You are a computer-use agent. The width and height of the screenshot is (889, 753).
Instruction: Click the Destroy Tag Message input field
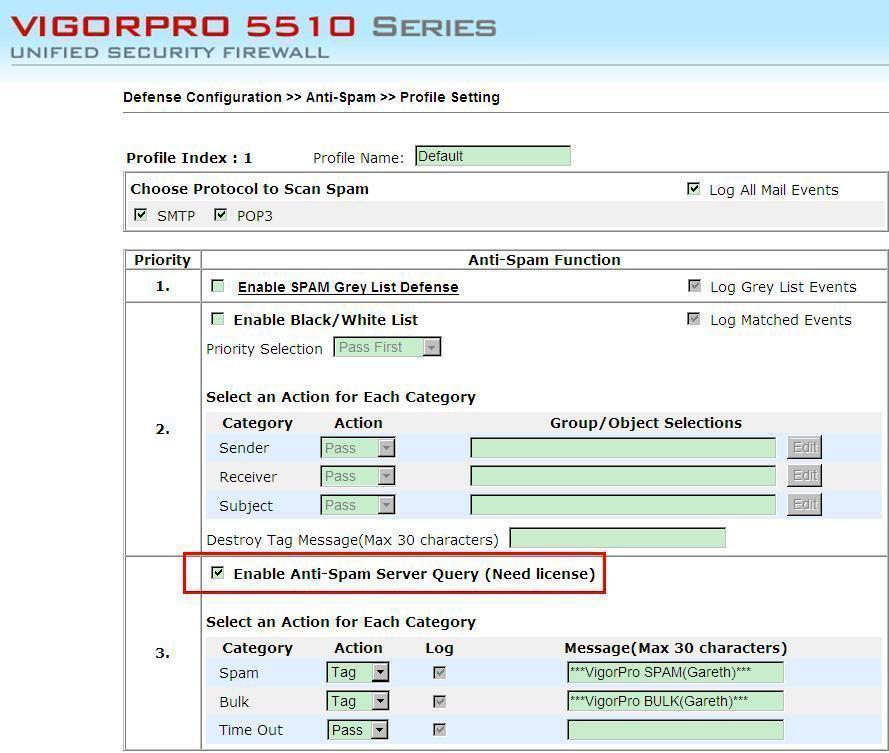pyautogui.click(x=617, y=538)
